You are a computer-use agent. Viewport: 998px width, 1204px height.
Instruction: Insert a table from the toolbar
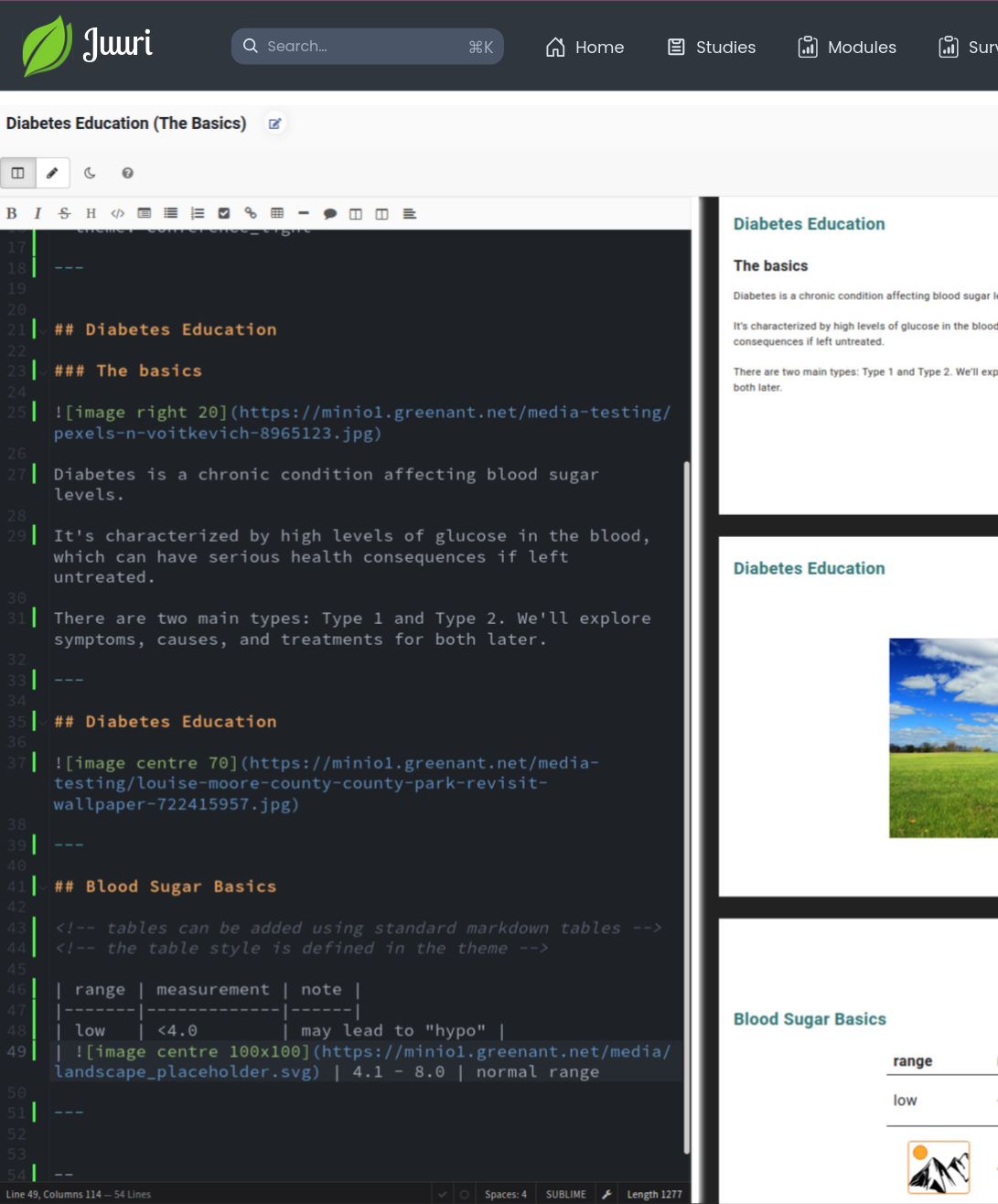pyautogui.click(x=277, y=213)
